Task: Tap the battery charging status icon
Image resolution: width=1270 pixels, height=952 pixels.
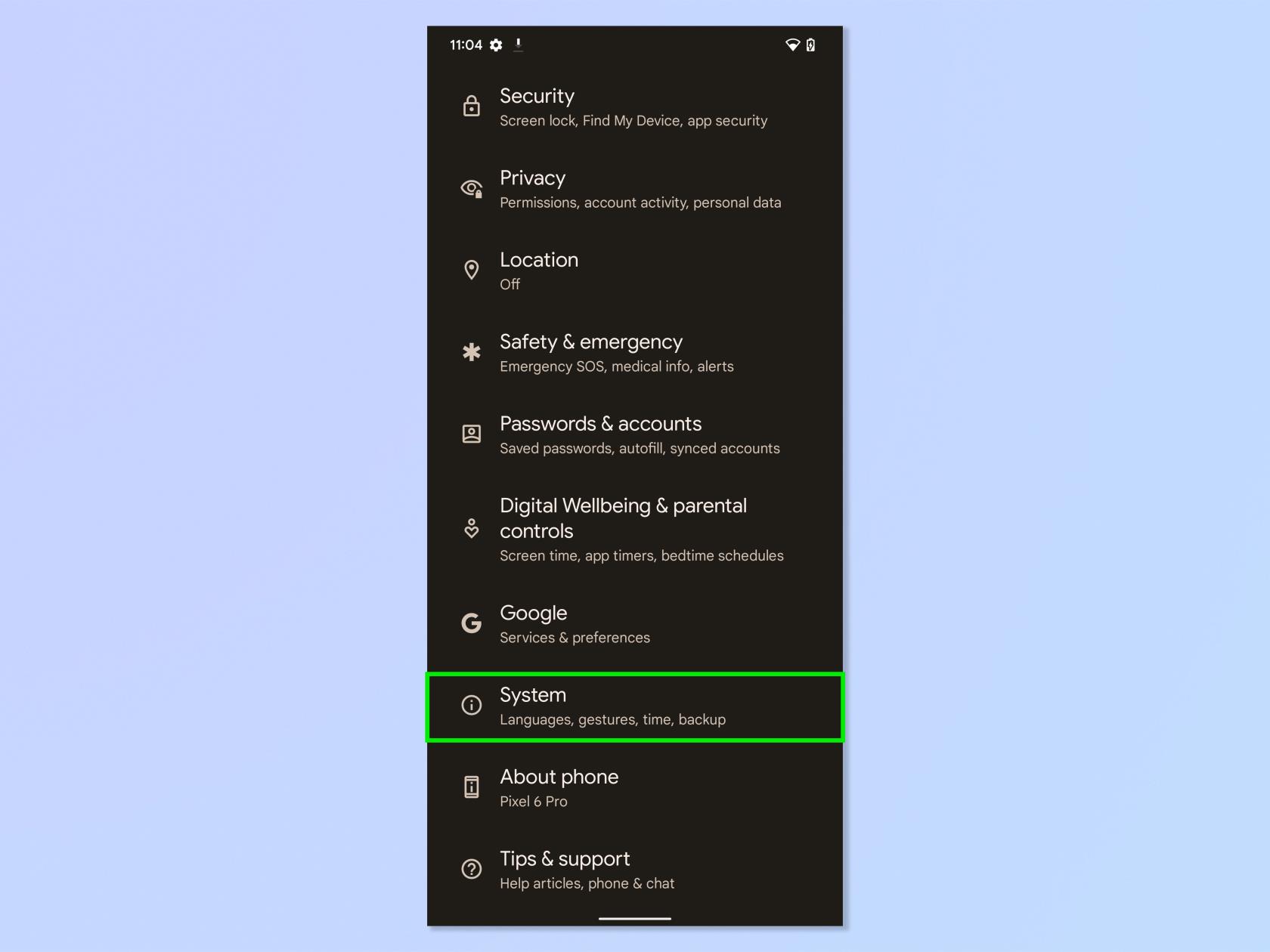Action: click(x=810, y=45)
